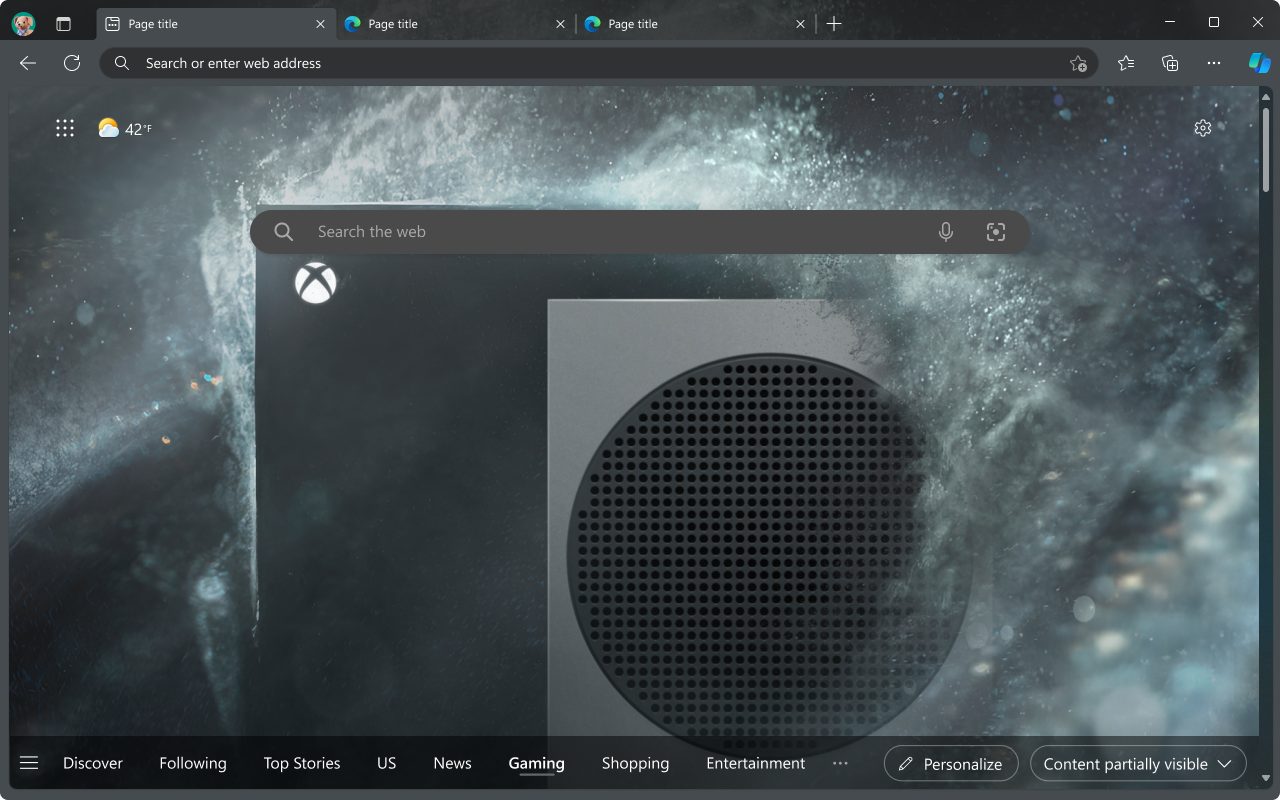Select the Top Stories tab
Image resolution: width=1280 pixels, height=800 pixels.
[x=302, y=763]
